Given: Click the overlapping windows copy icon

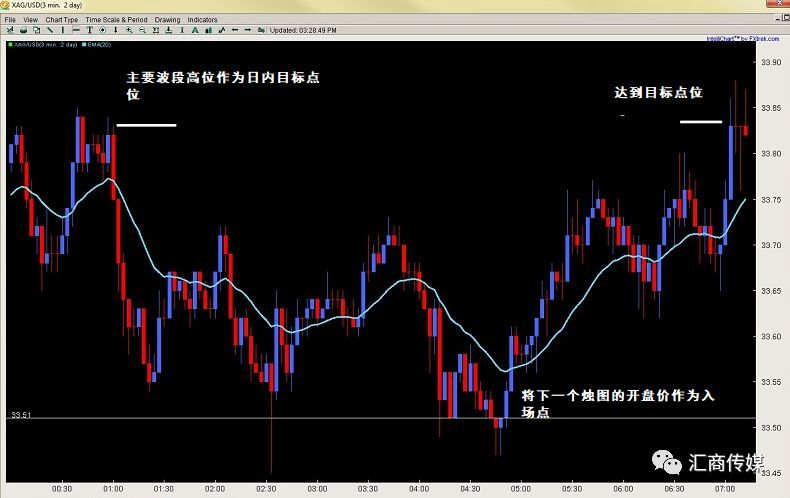Looking at the screenshot, I should 36,30.
